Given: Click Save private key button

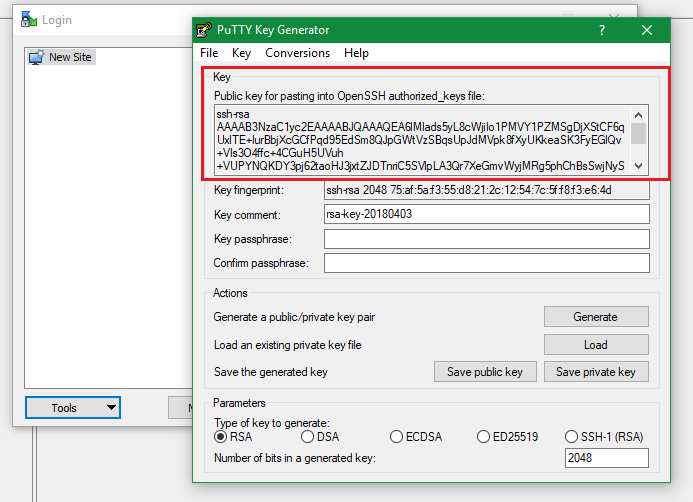Looking at the screenshot, I should [x=596, y=372].
